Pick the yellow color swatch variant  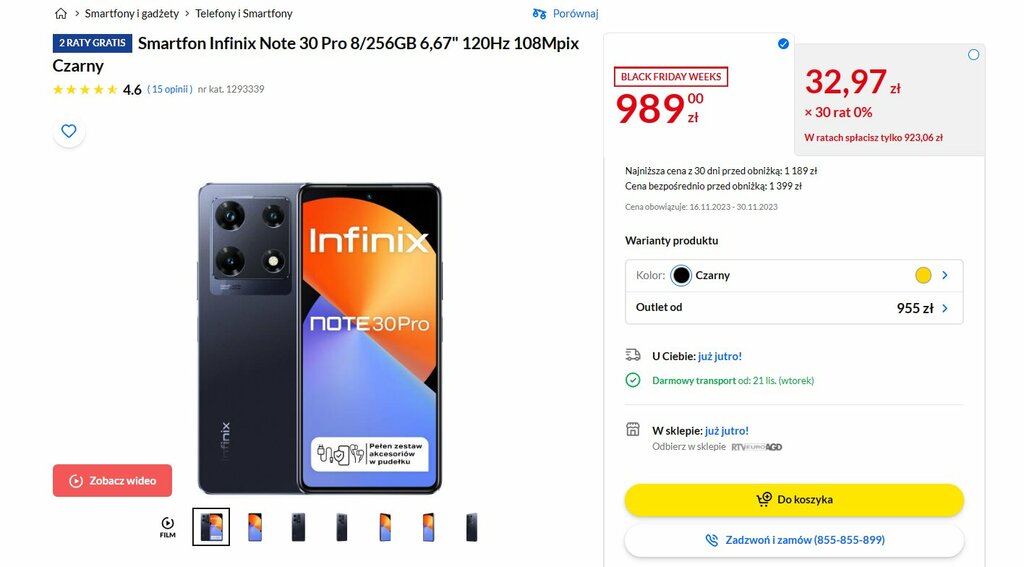click(x=923, y=275)
